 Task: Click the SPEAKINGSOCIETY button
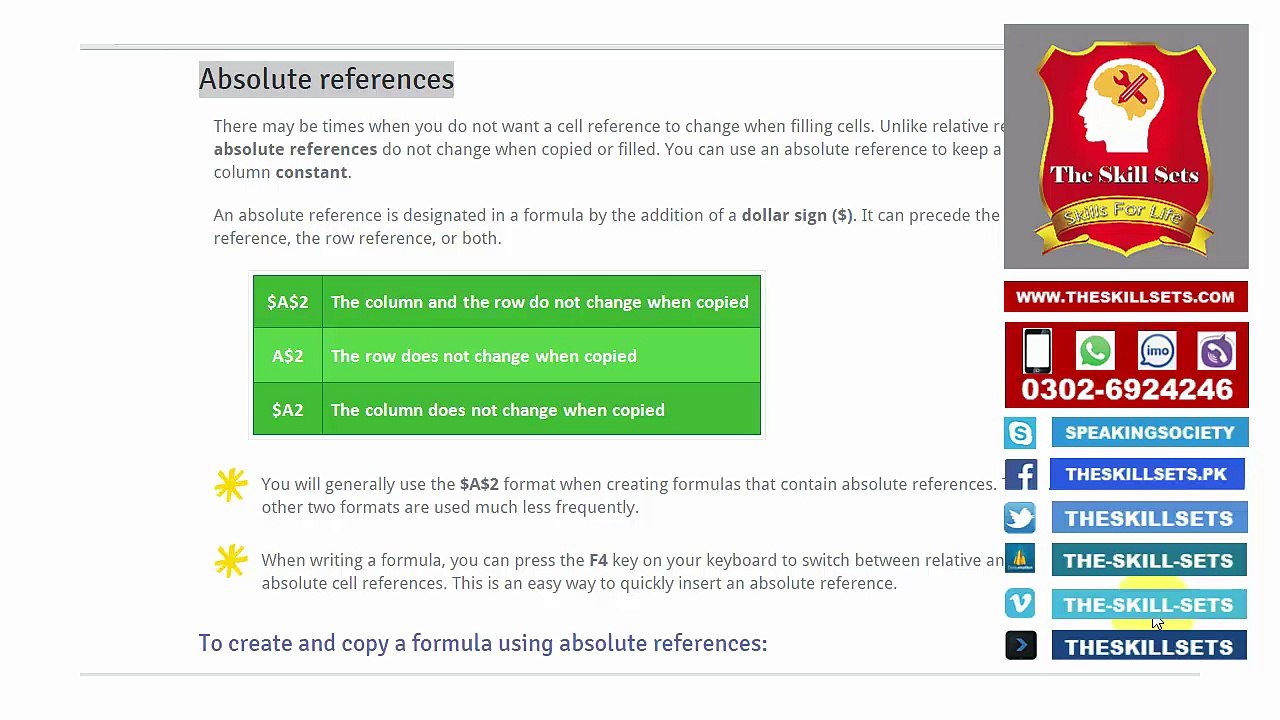1149,433
